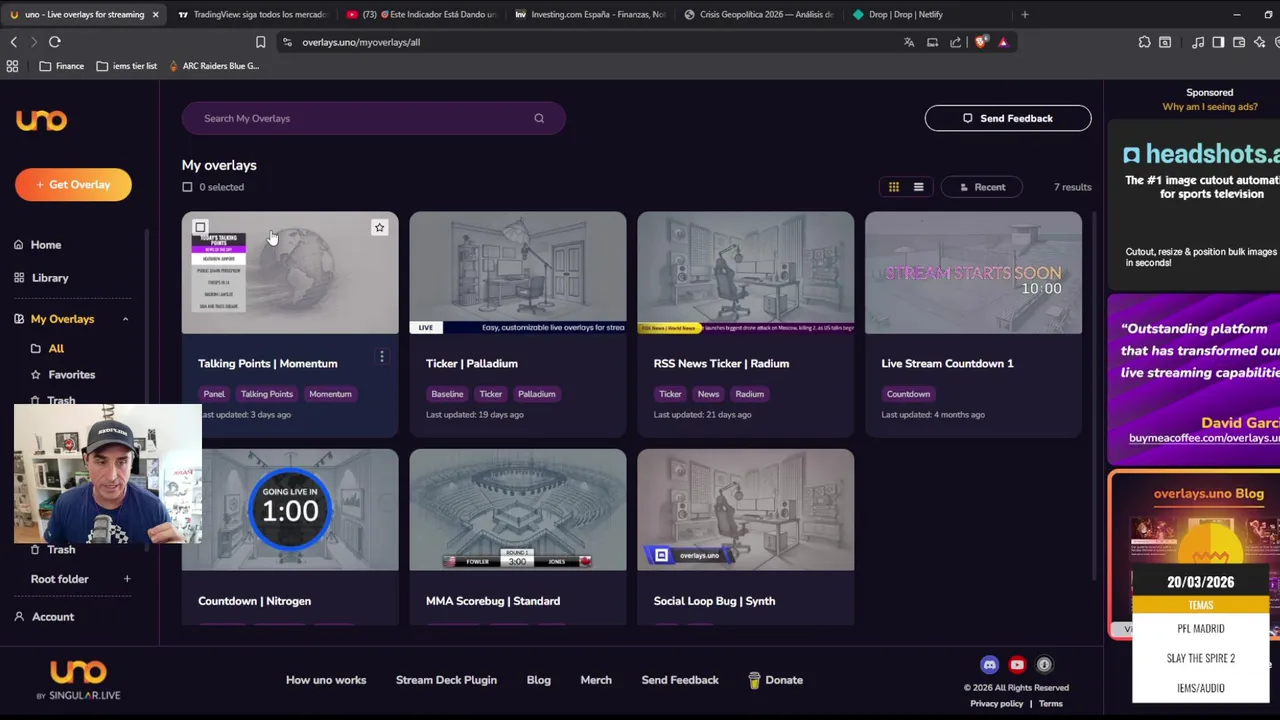Open the three-dot menu for Talking Points | Momentum
The image size is (1280, 720).
coord(381,357)
